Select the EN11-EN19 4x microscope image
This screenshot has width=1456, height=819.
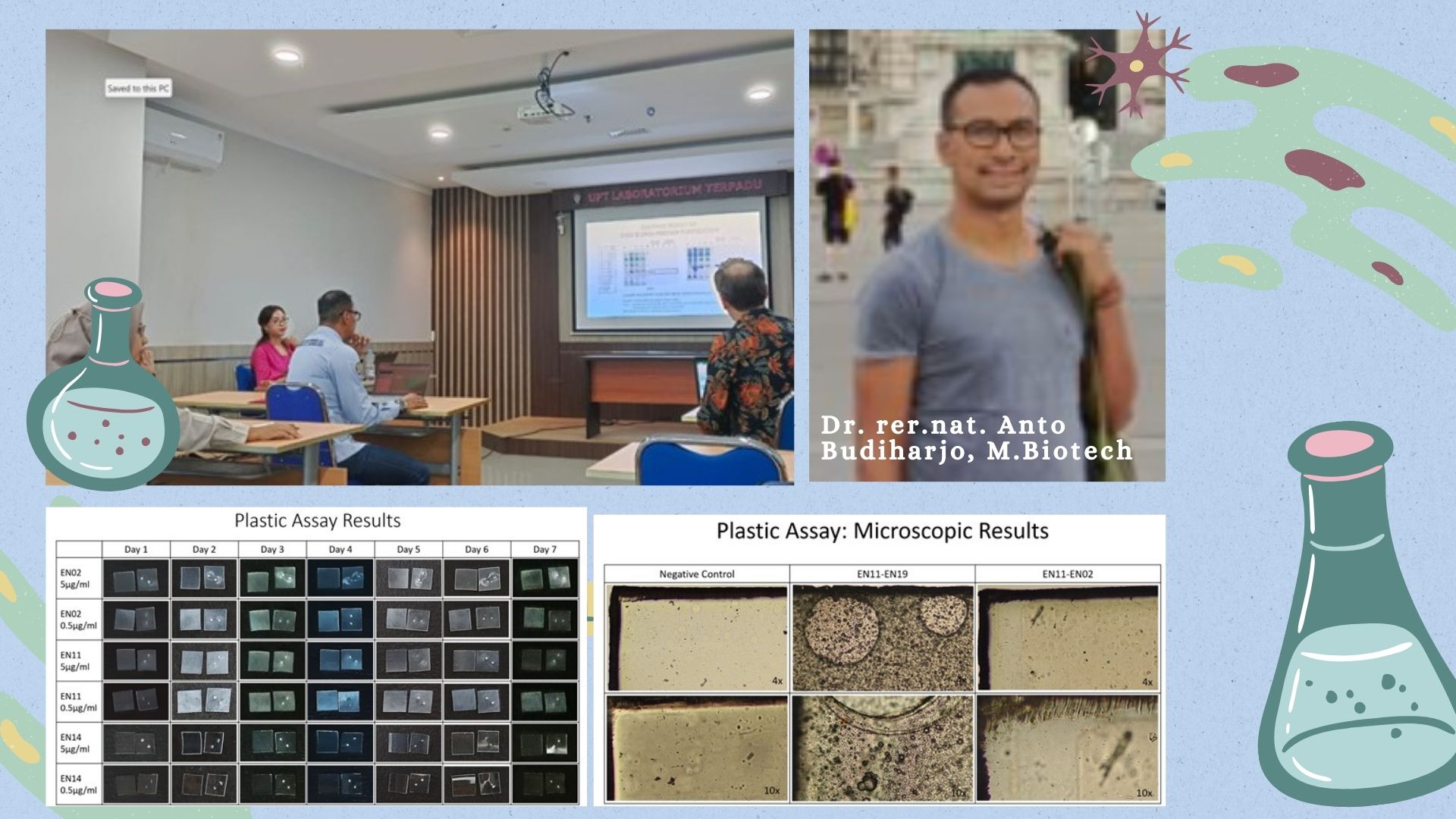tap(882, 638)
